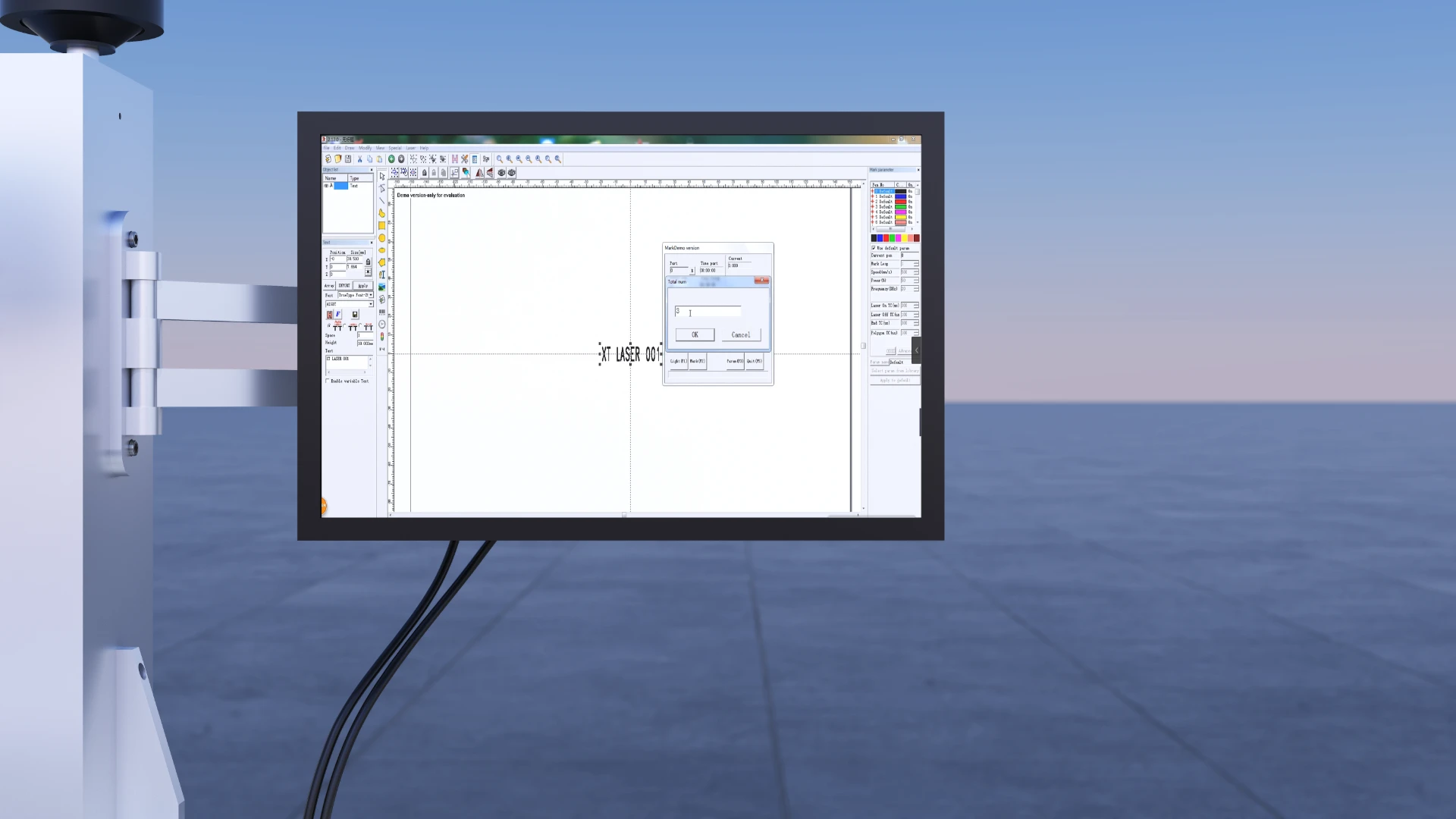Click the hatch H toolbar icon

tap(454, 159)
